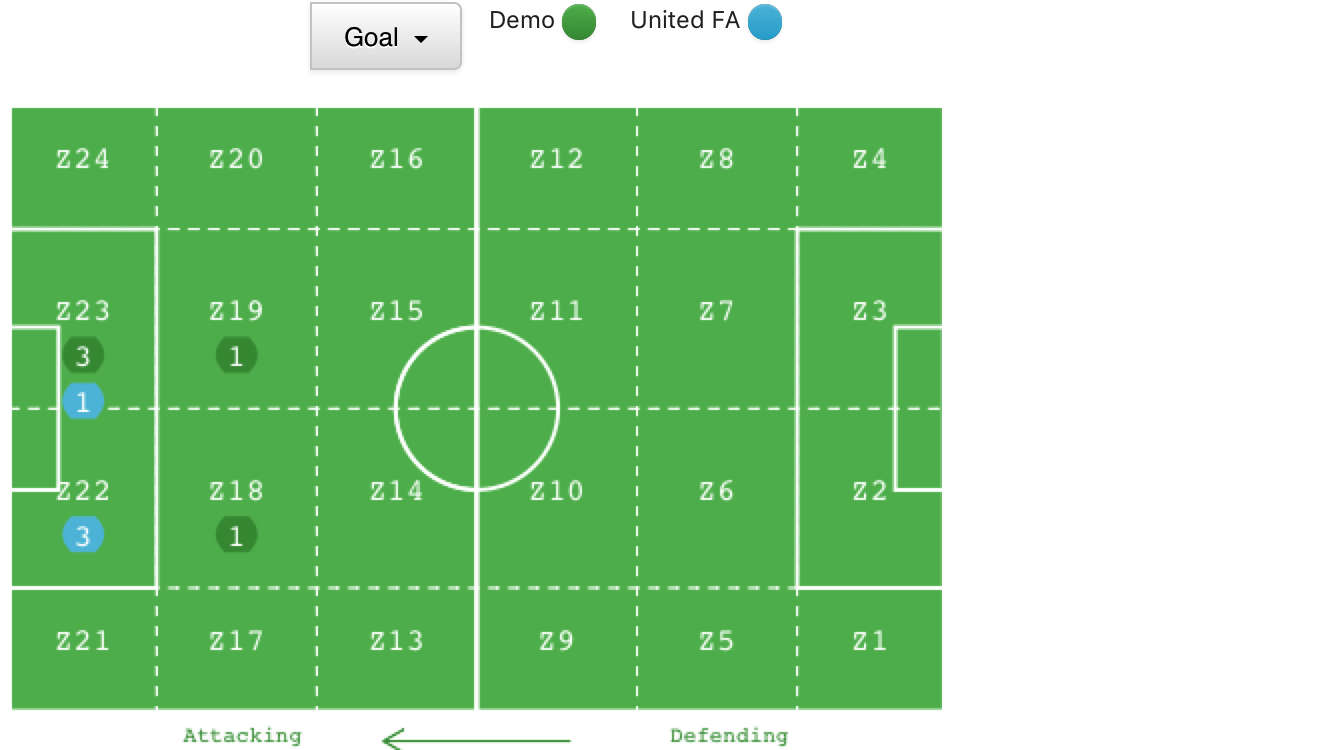This screenshot has width=1334, height=750.
Task: Click the Z14 zone label
Action: point(397,491)
